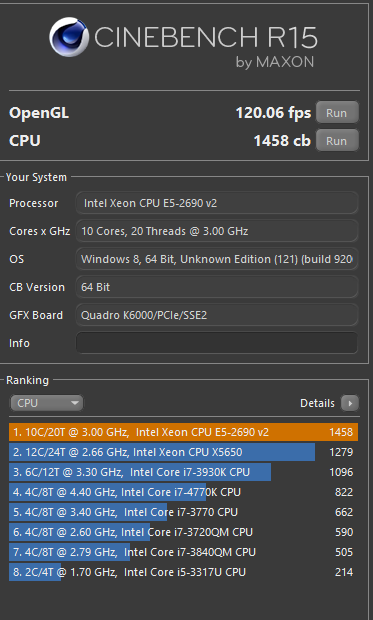The width and height of the screenshot is (373, 620).
Task: Select the Core i7-3840QM ranking row
Action: (x=184, y=552)
